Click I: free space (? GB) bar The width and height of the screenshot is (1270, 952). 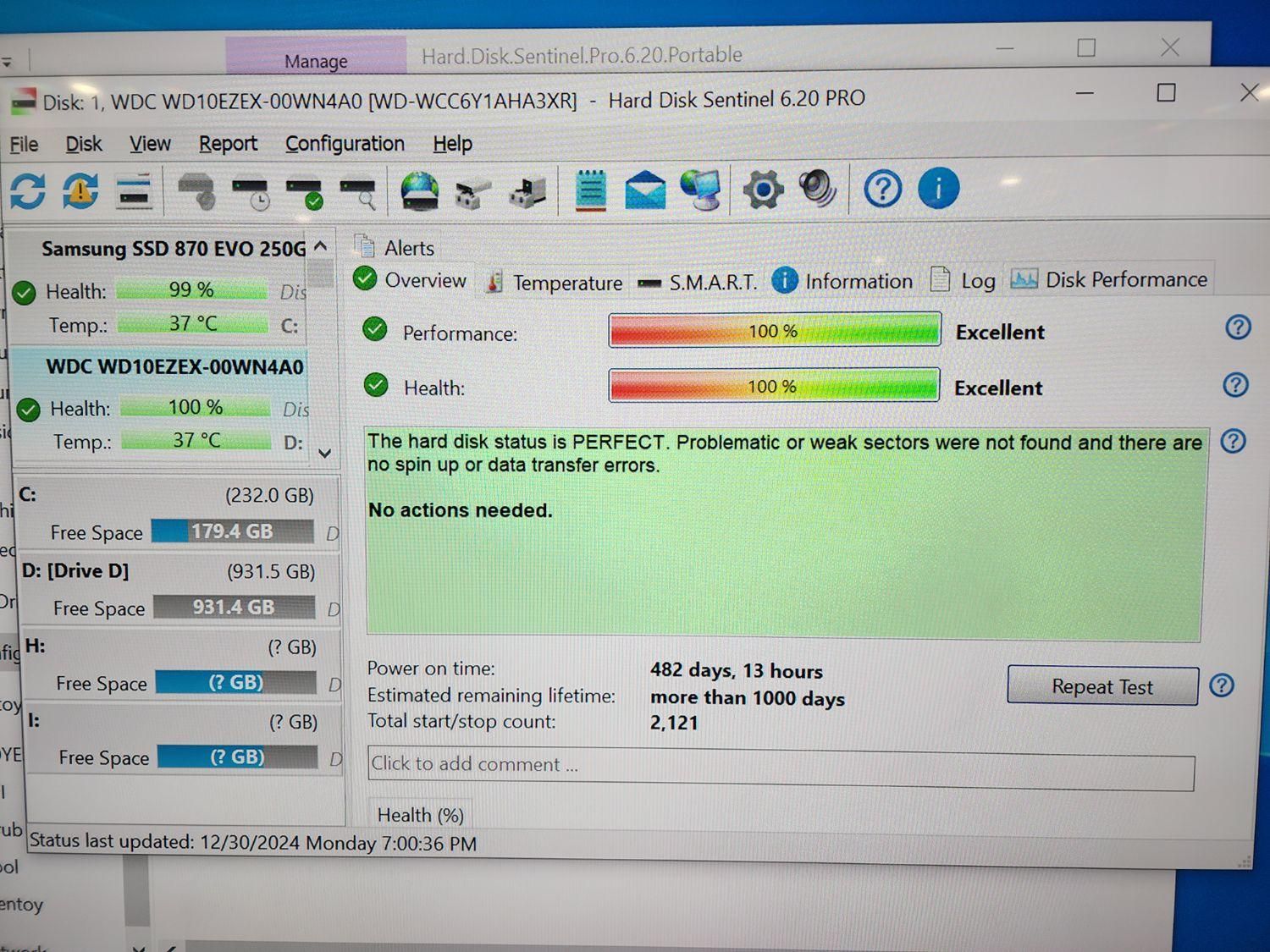(237, 757)
